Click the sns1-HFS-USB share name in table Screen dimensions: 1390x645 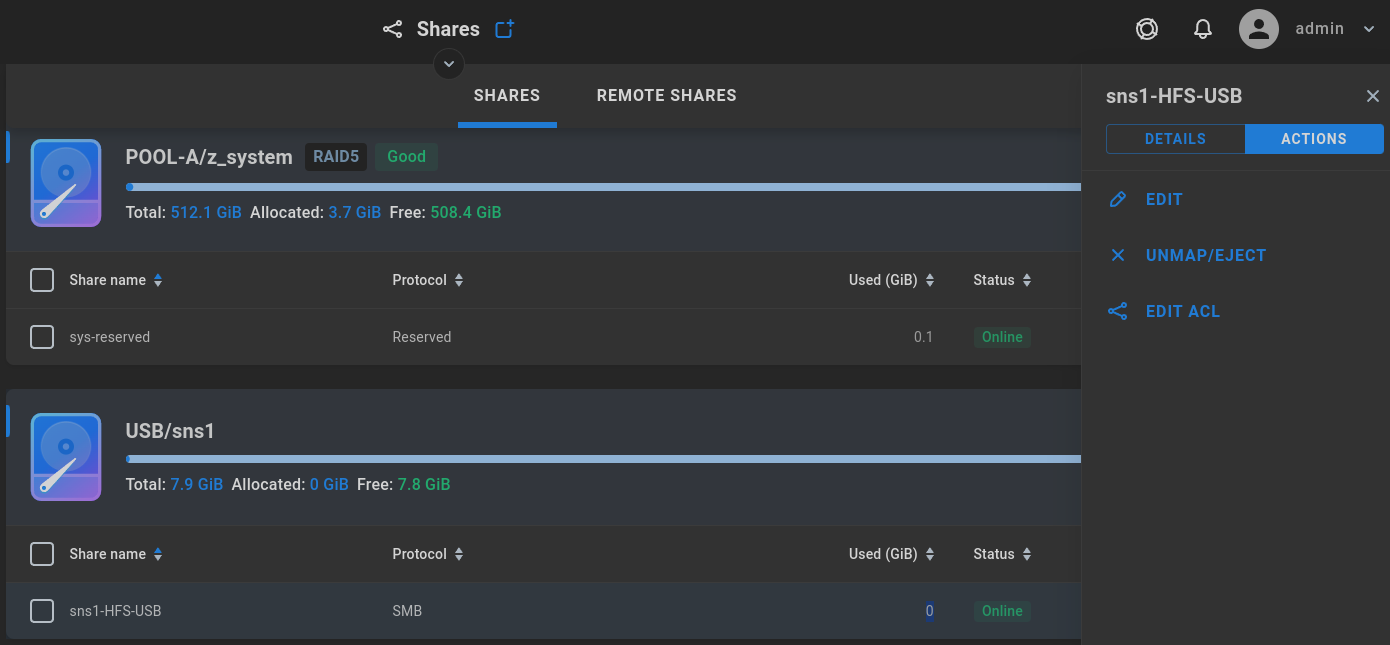[x=115, y=611]
